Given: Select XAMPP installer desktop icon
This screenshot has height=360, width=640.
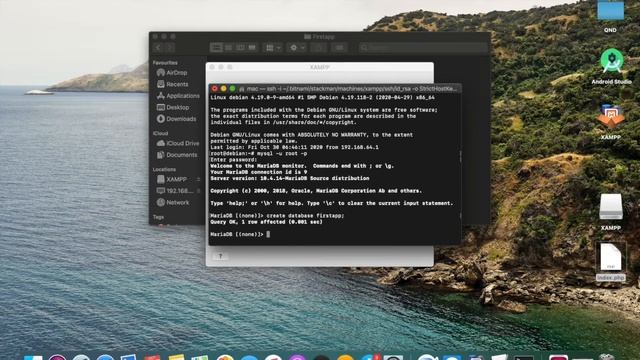Looking at the screenshot, I should pos(611,121).
